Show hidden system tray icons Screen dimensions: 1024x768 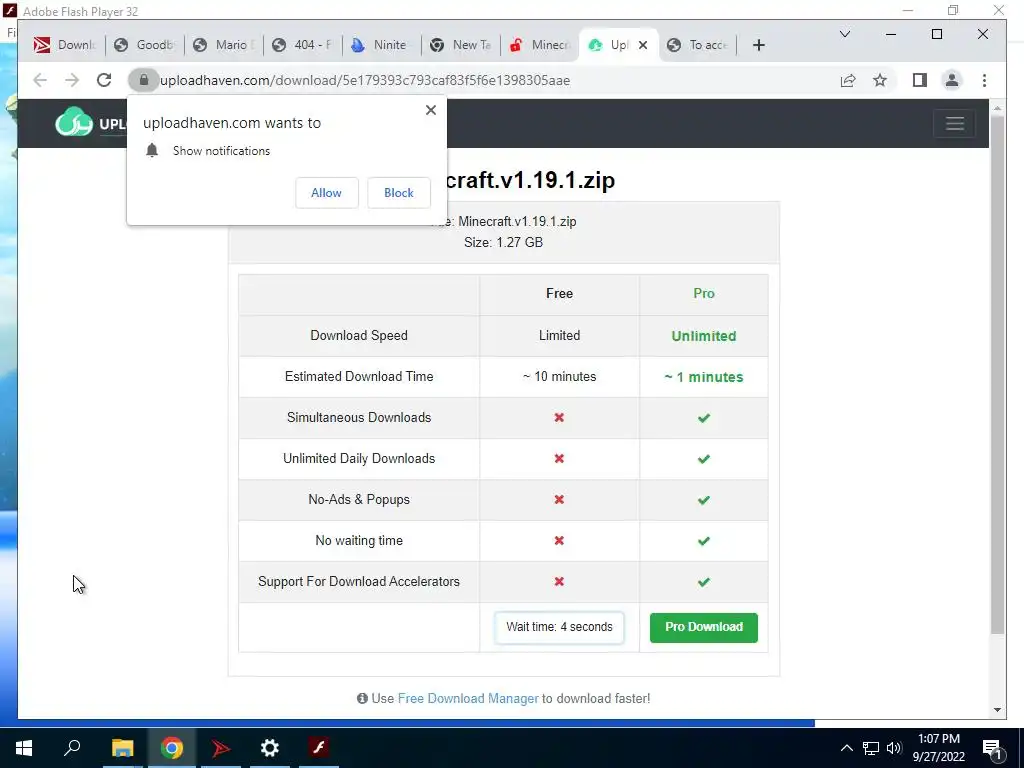tap(846, 748)
